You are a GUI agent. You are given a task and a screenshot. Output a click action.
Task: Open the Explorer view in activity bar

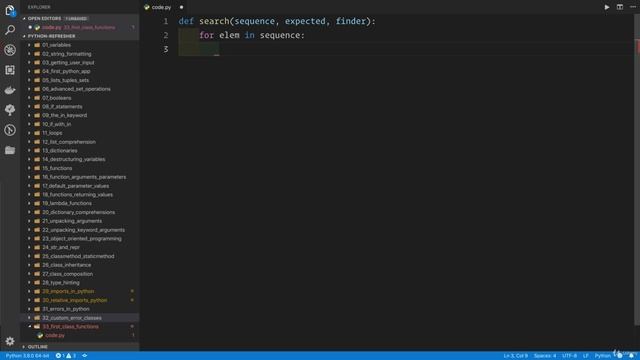coord(10,10)
